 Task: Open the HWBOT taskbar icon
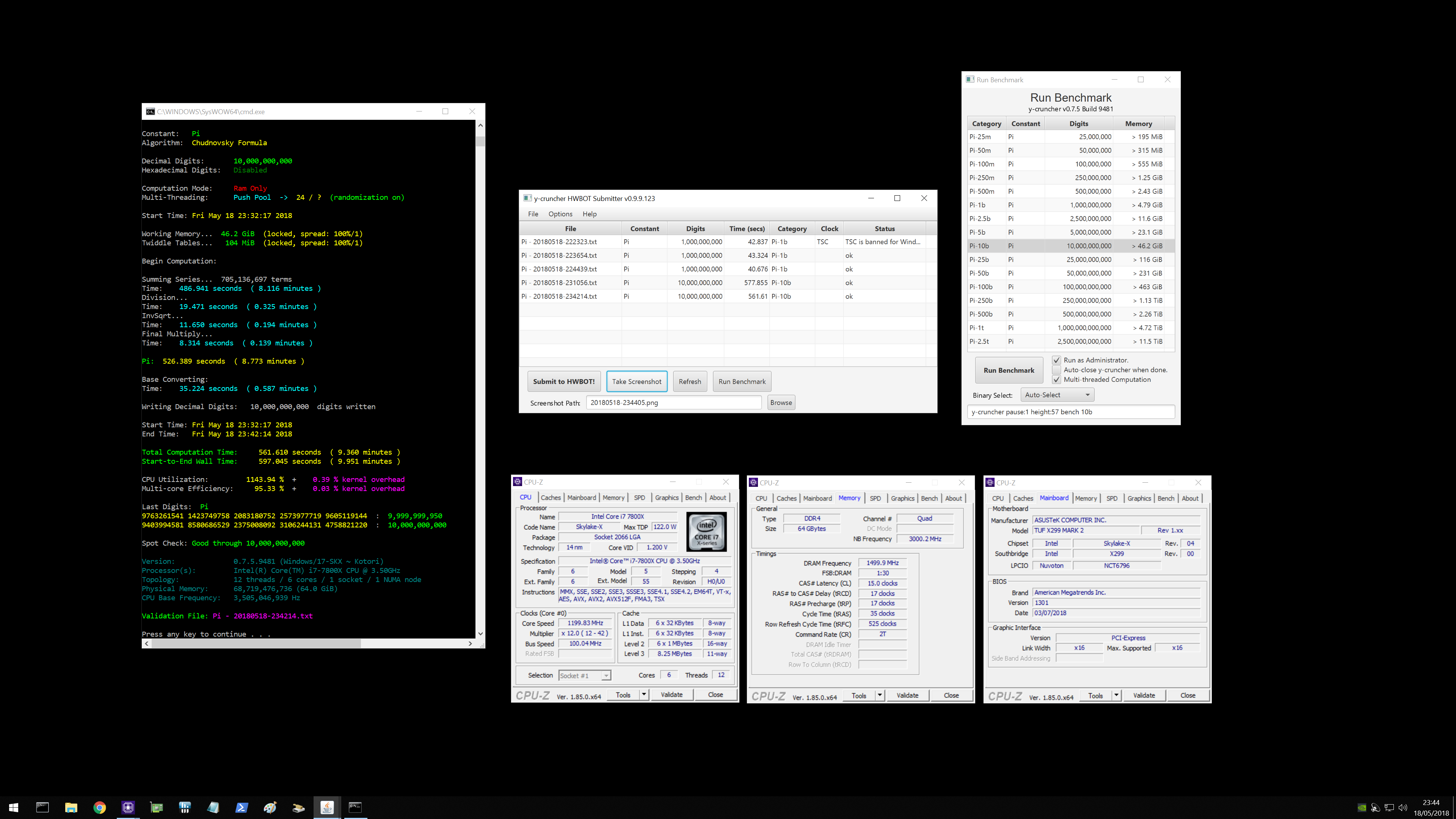(184, 807)
